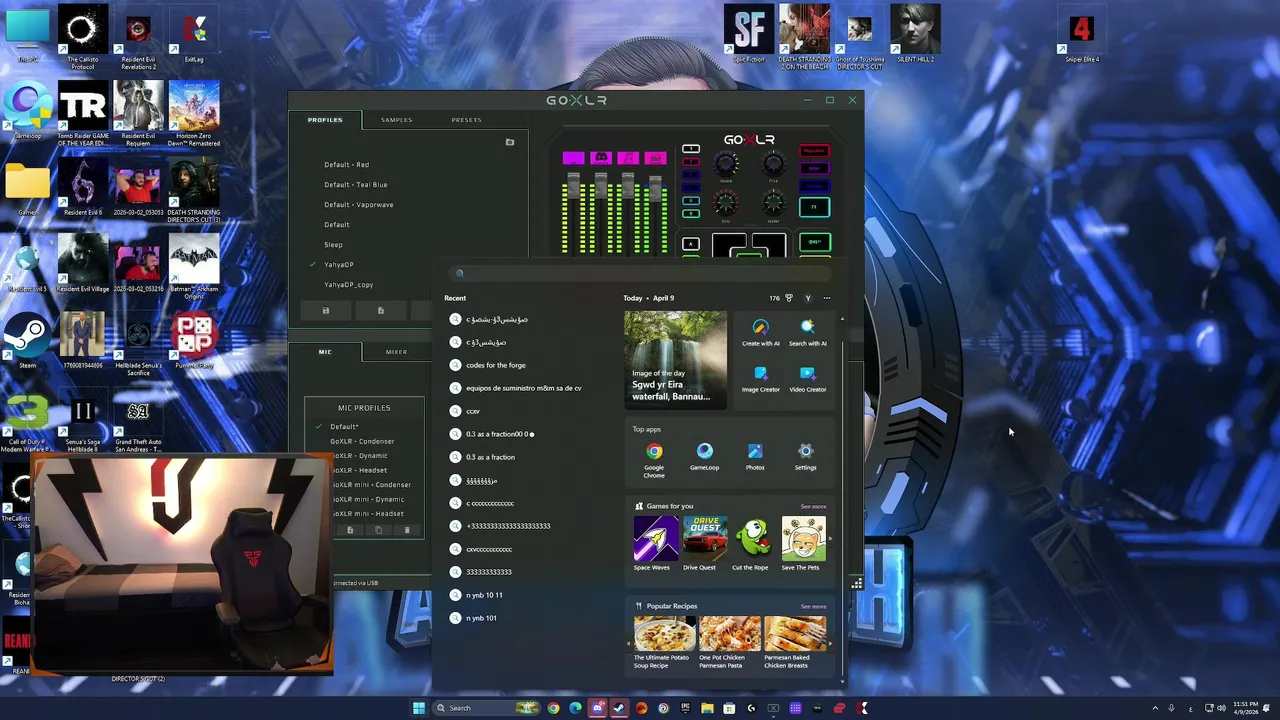
Task: Show hidden tray icons chevron
Action: [1155, 708]
